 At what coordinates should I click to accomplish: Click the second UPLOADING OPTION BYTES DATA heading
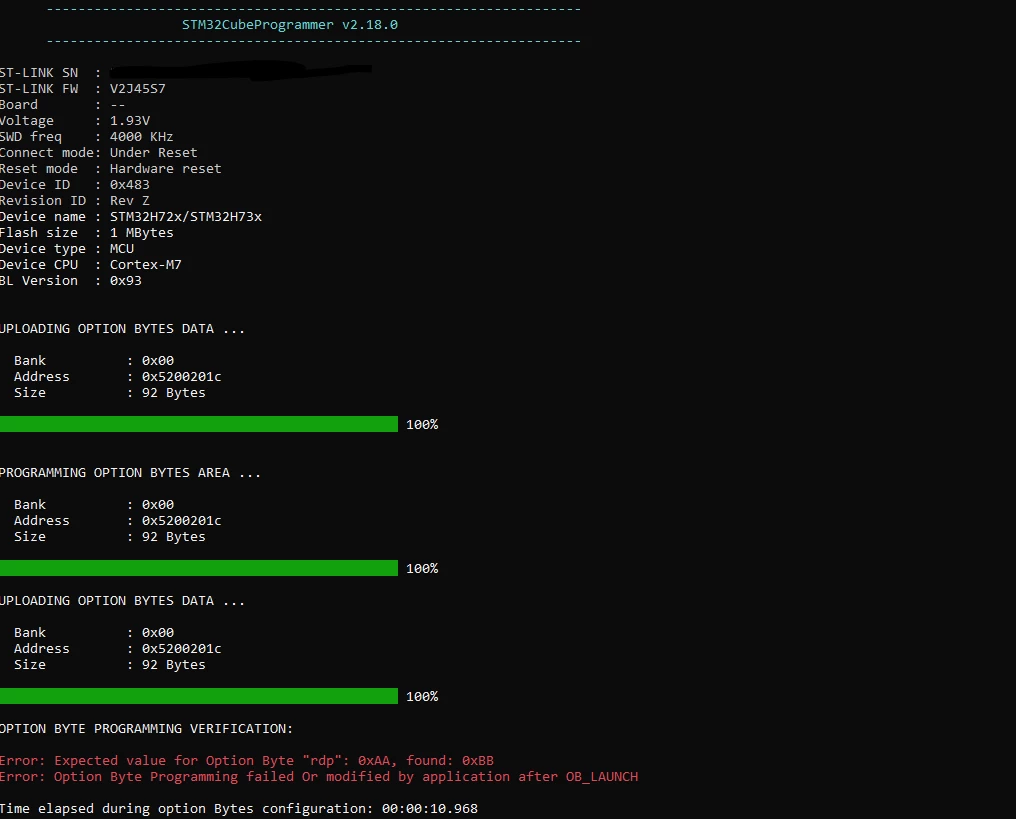click(x=122, y=601)
